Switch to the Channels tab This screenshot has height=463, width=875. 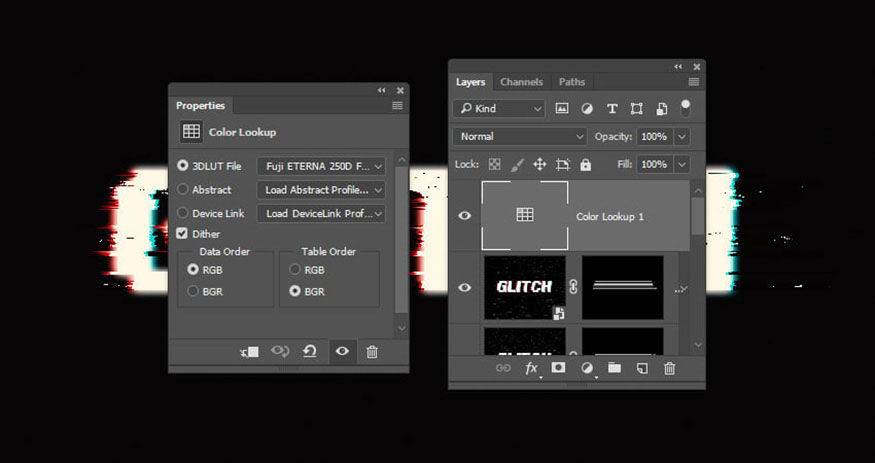[x=521, y=82]
